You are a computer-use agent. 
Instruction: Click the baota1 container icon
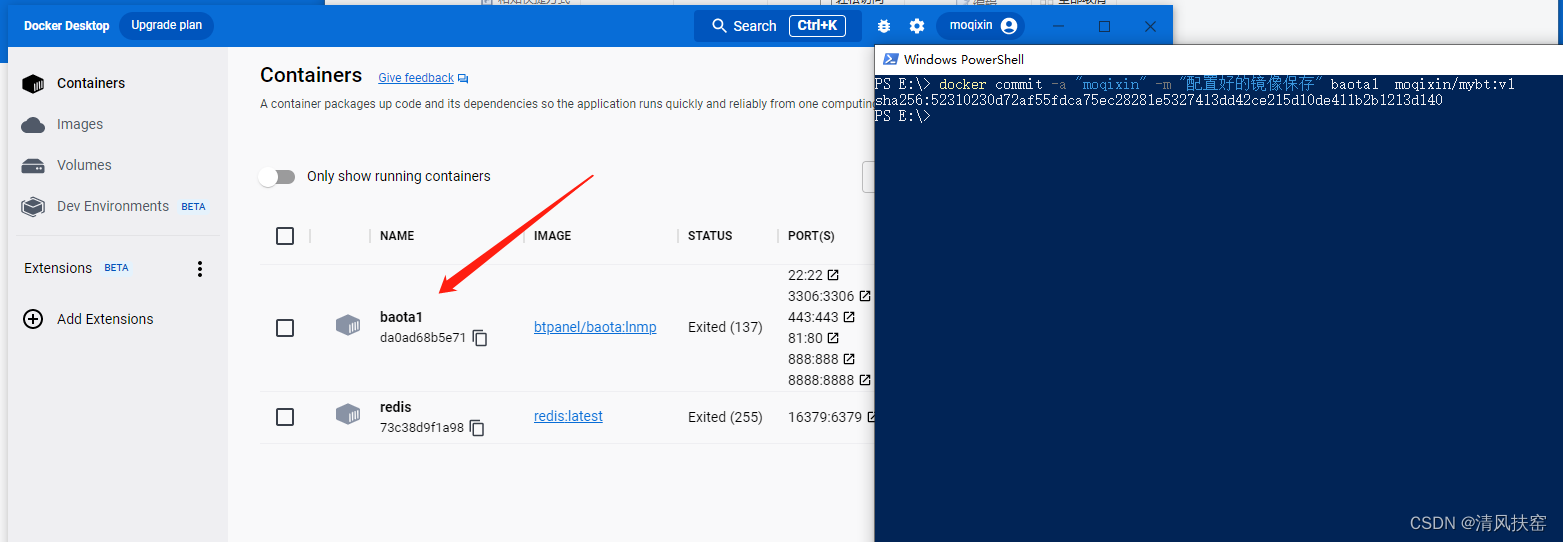point(348,325)
